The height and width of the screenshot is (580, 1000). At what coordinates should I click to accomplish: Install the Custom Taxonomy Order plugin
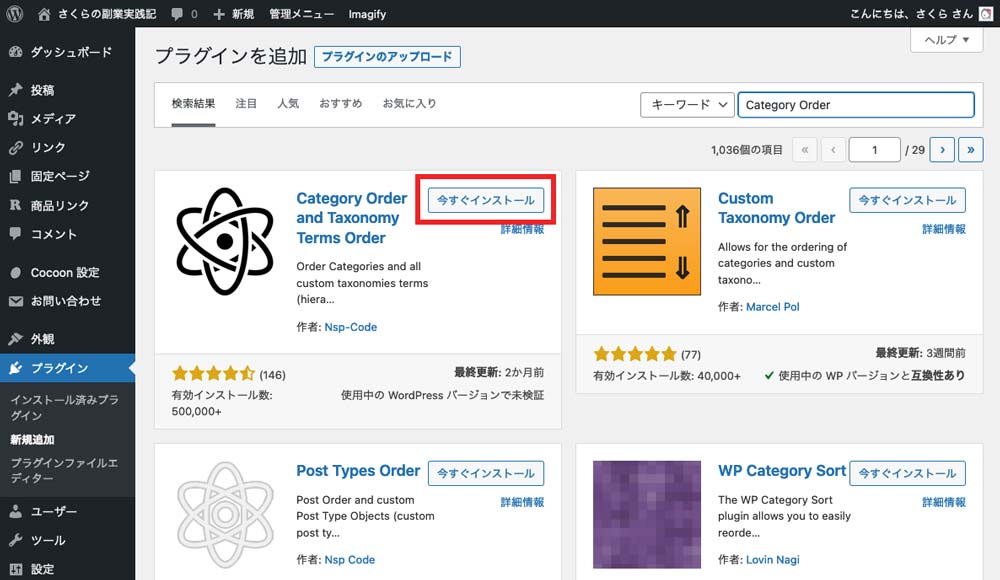908,200
